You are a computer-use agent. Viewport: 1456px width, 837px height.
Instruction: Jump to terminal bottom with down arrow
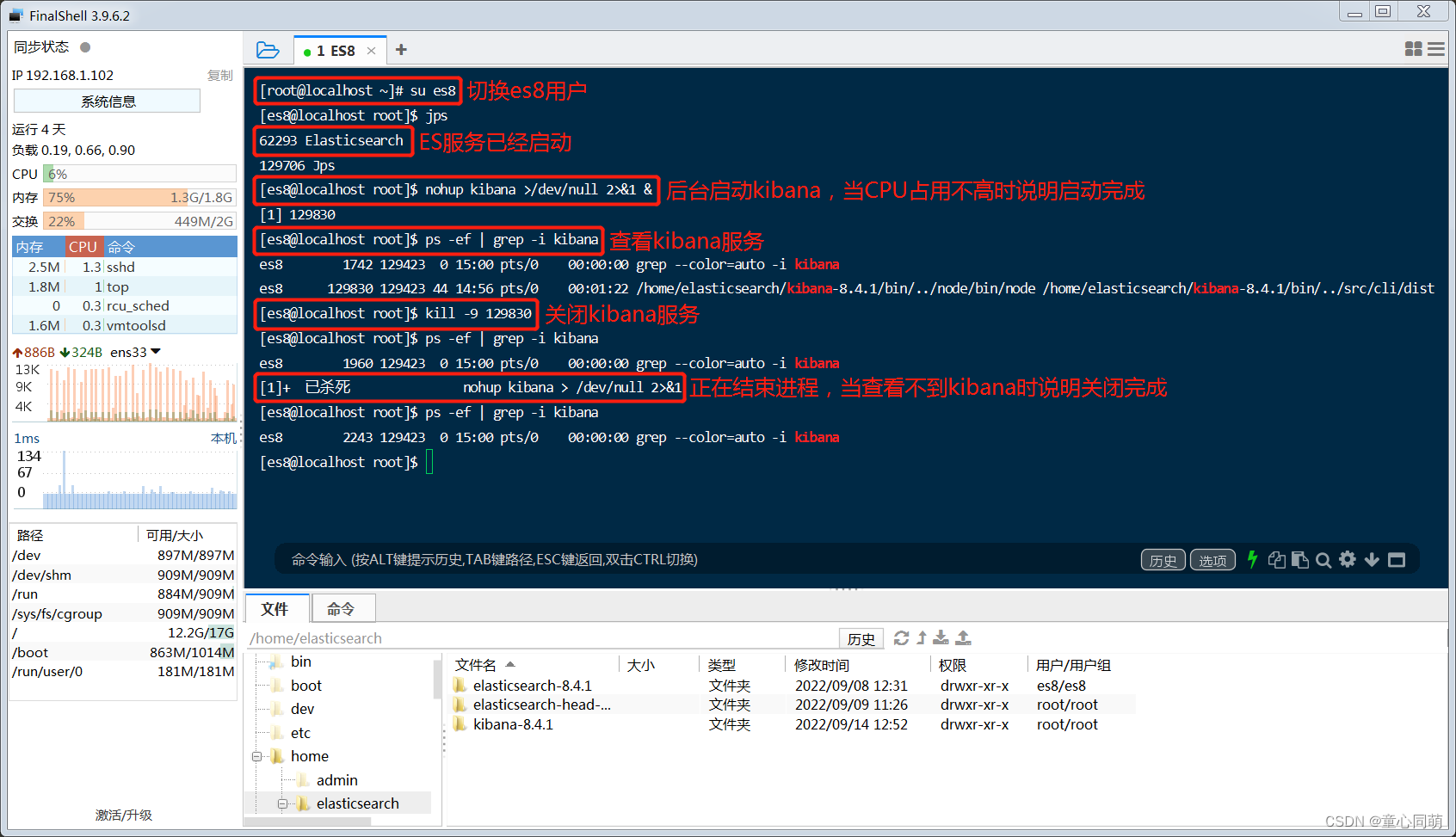click(x=1372, y=560)
